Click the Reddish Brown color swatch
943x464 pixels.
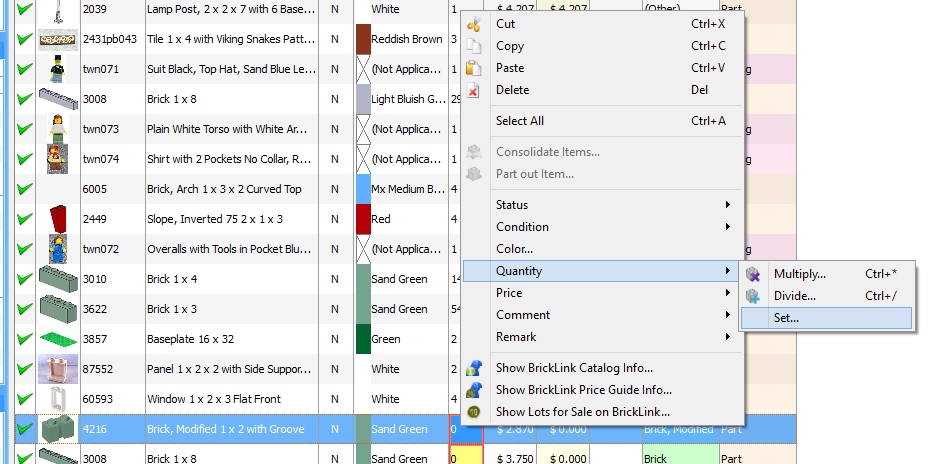[x=363, y=39]
